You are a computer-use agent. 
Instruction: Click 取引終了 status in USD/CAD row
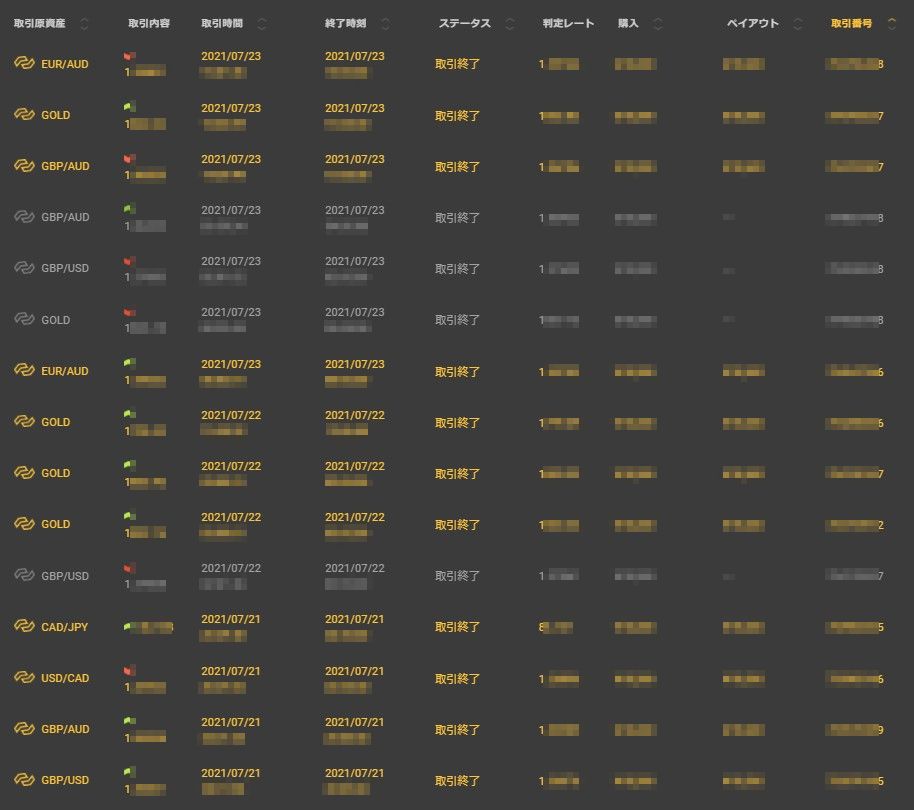457,678
